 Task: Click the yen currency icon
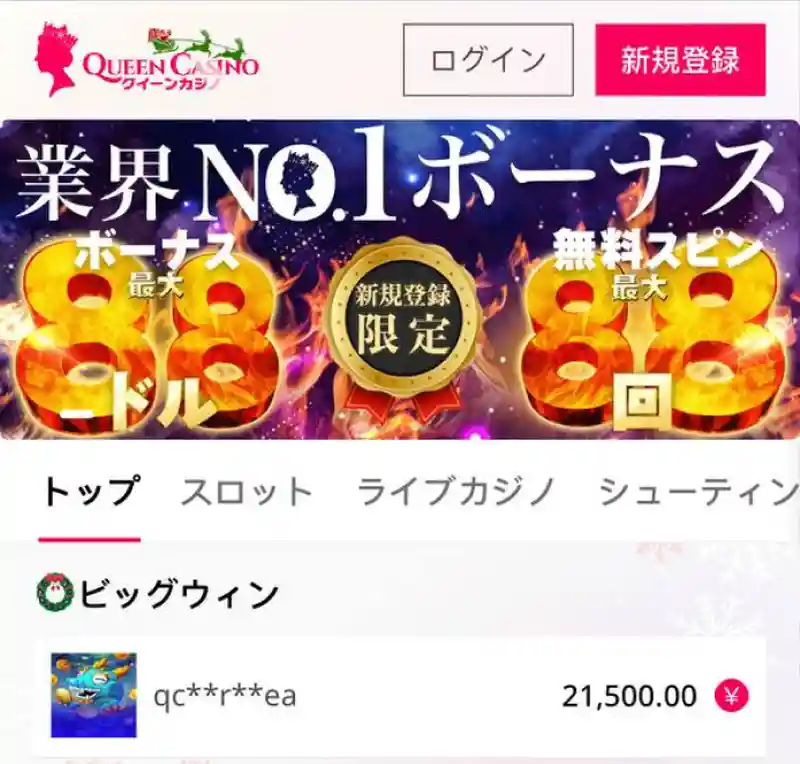coord(731,696)
